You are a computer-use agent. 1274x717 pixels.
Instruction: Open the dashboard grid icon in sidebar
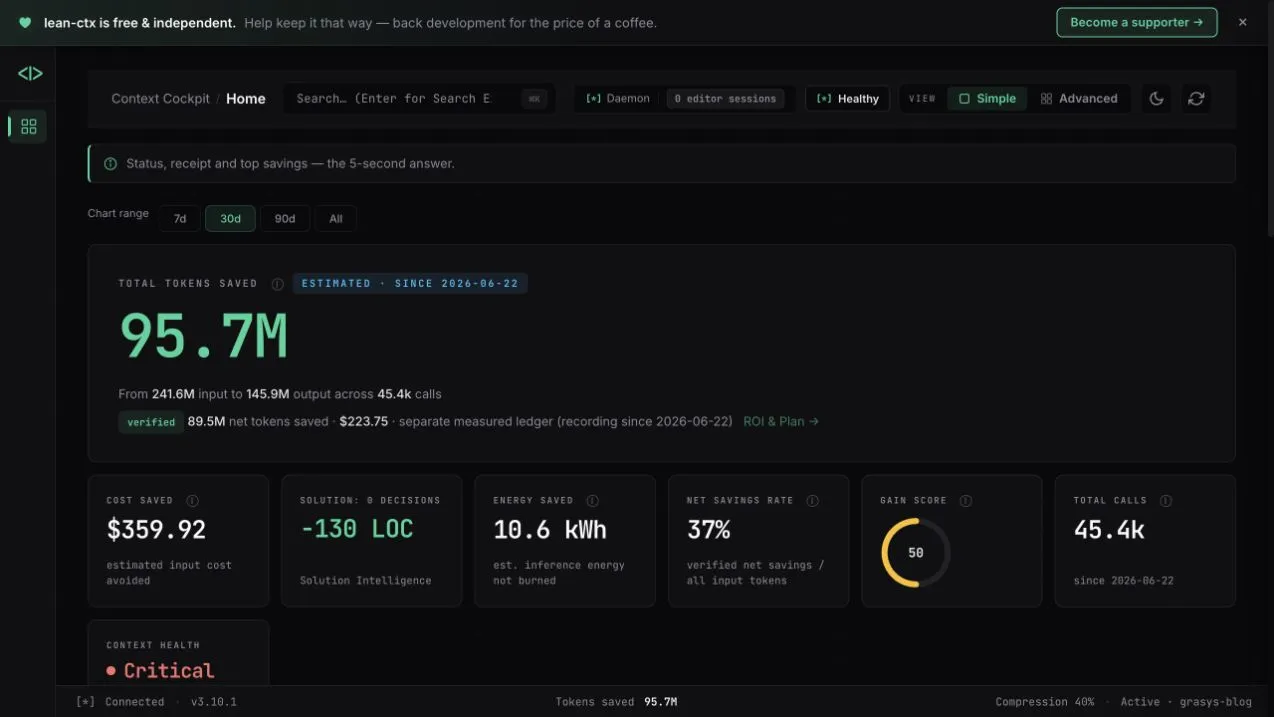[x=28, y=126]
